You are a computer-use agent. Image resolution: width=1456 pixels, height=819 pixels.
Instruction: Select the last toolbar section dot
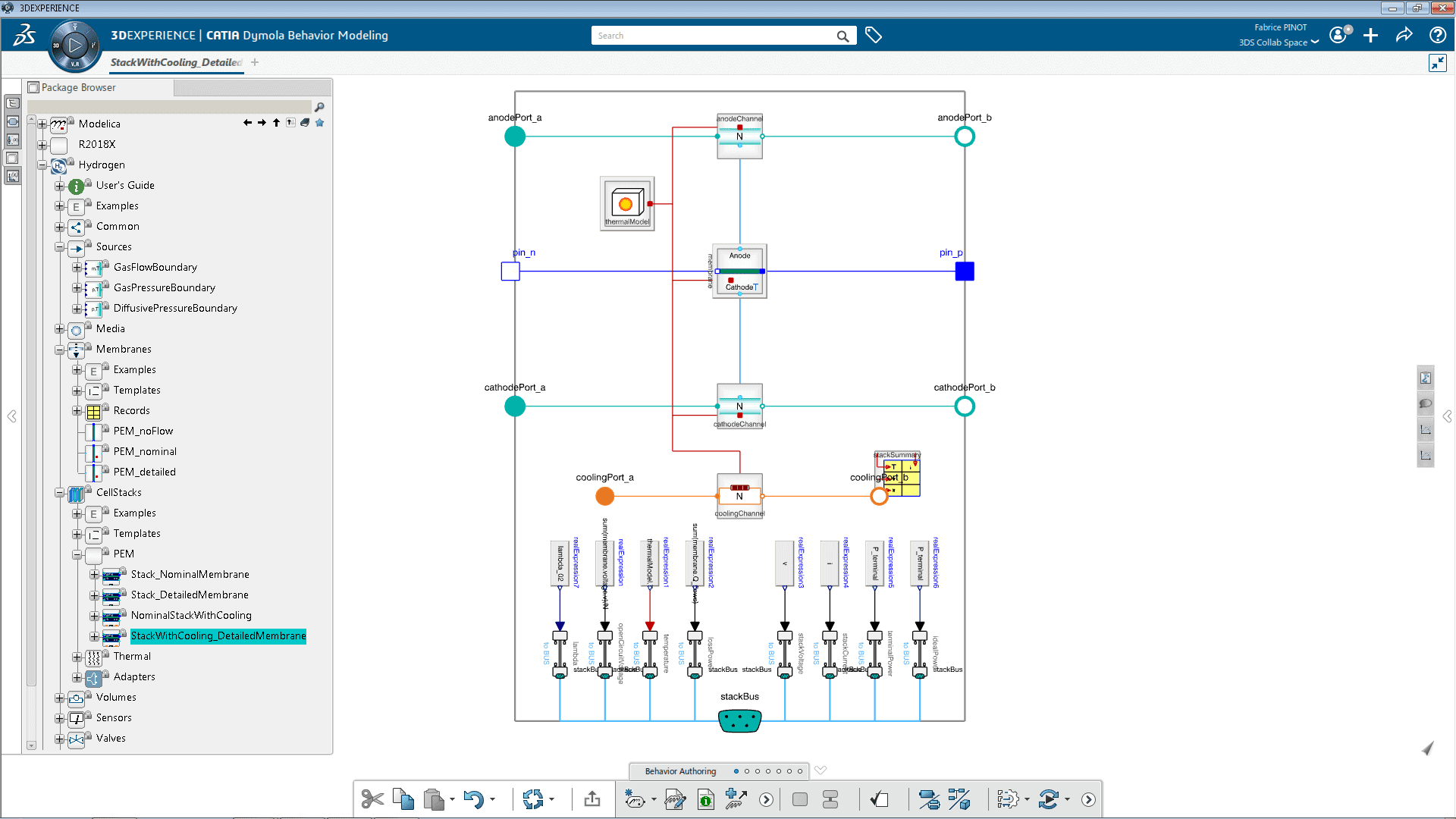tap(800, 771)
